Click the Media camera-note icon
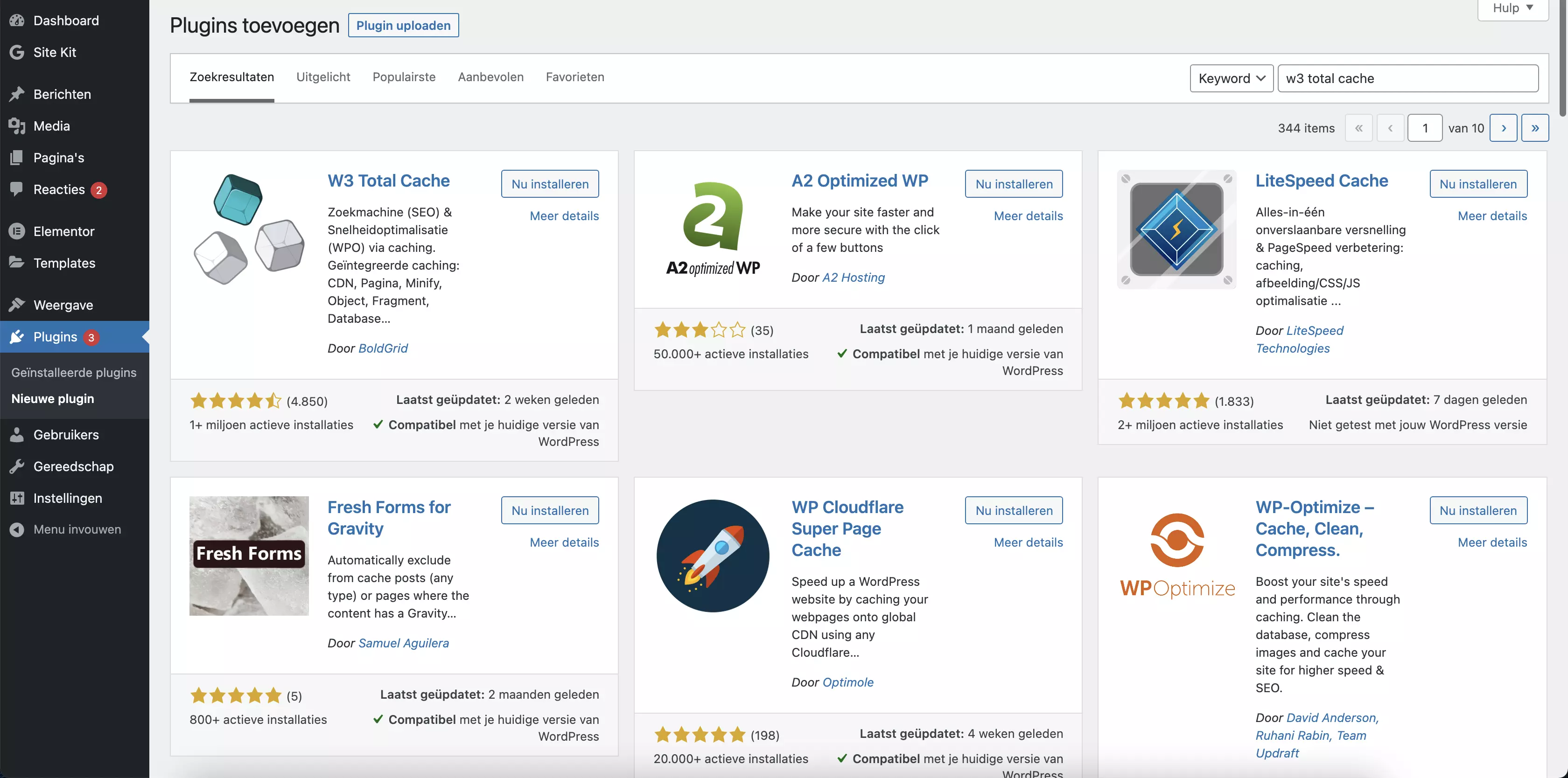The height and width of the screenshot is (778, 1568). [x=16, y=125]
